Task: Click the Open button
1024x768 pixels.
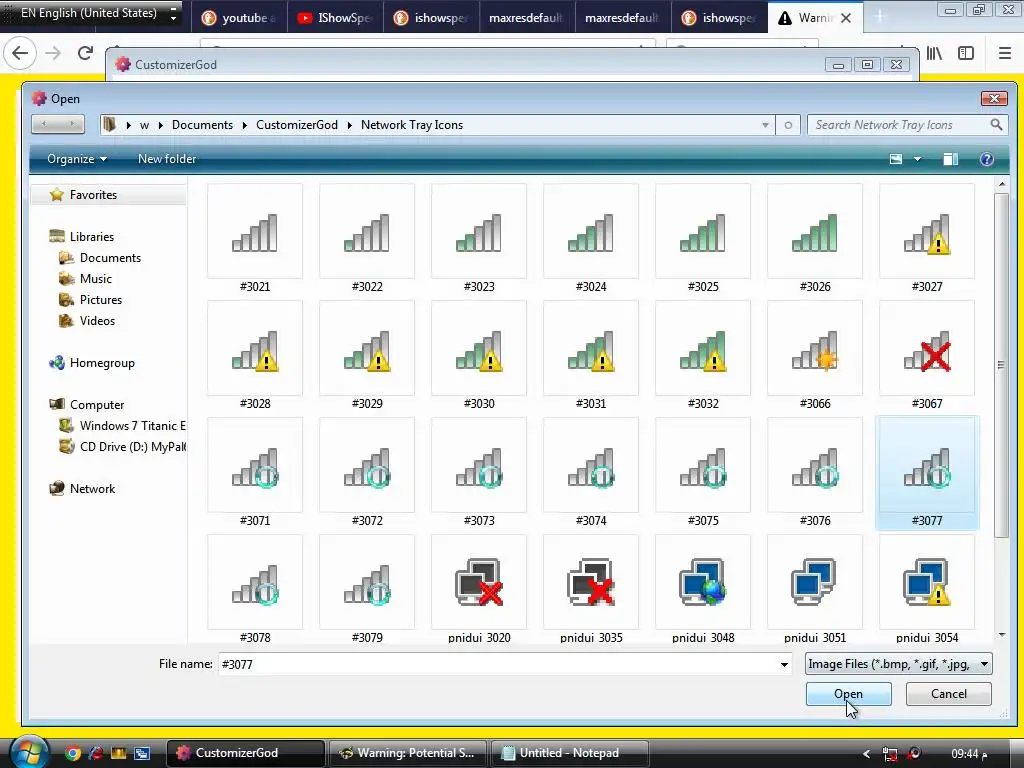Action: (x=848, y=694)
